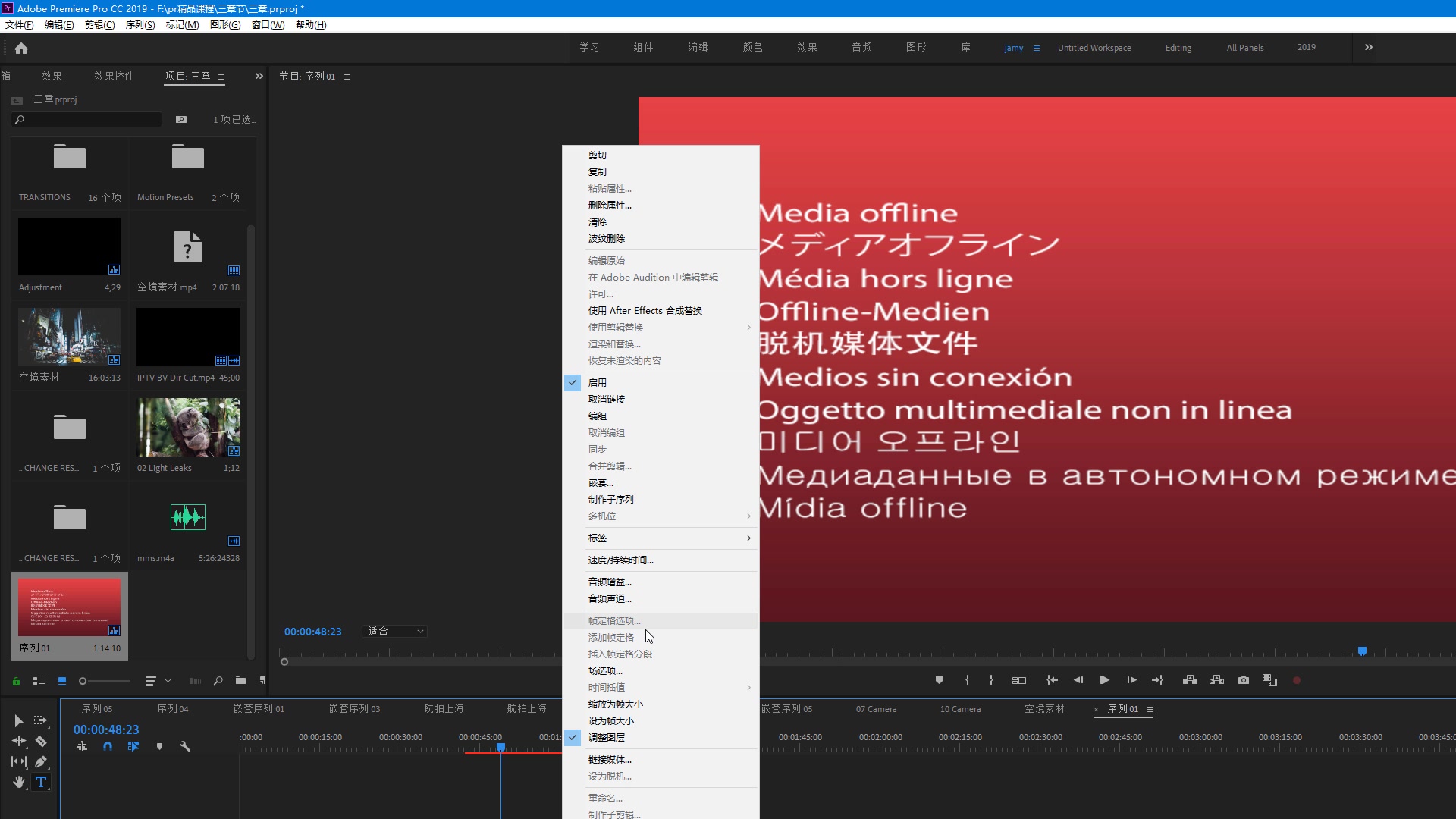
Task: Click the play button in timeline
Action: point(1104,680)
